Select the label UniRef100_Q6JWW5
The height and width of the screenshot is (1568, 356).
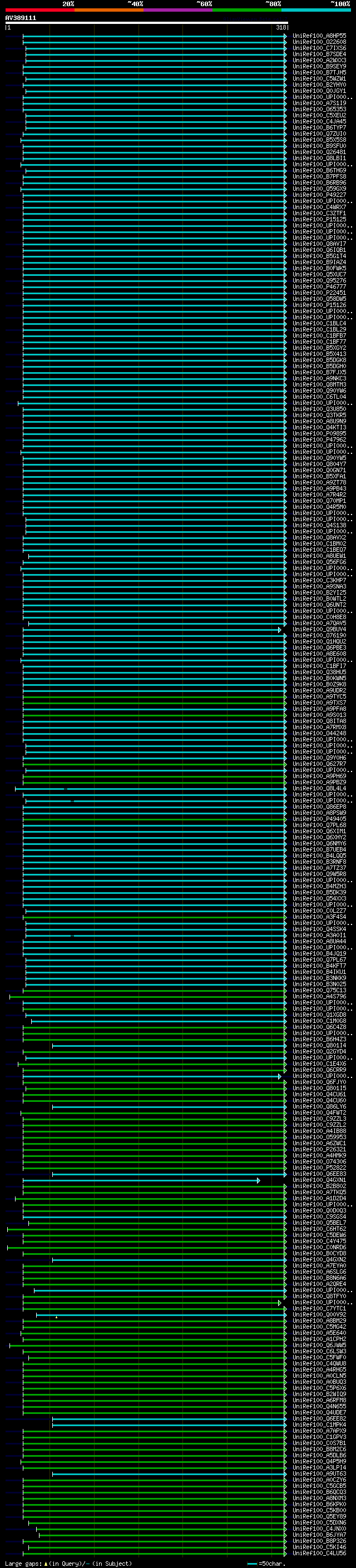319,1344
